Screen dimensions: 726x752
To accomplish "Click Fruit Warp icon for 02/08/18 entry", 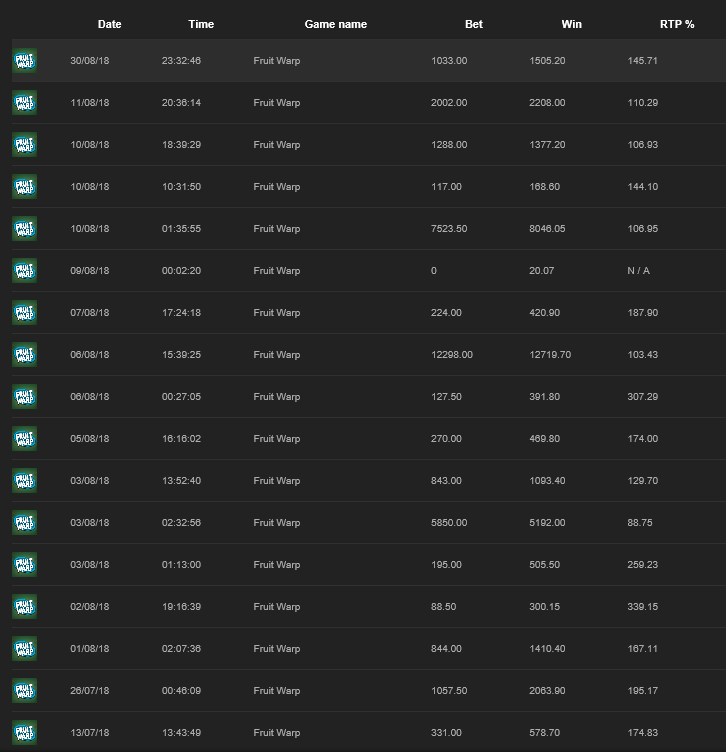I will pyautogui.click(x=24, y=606).
